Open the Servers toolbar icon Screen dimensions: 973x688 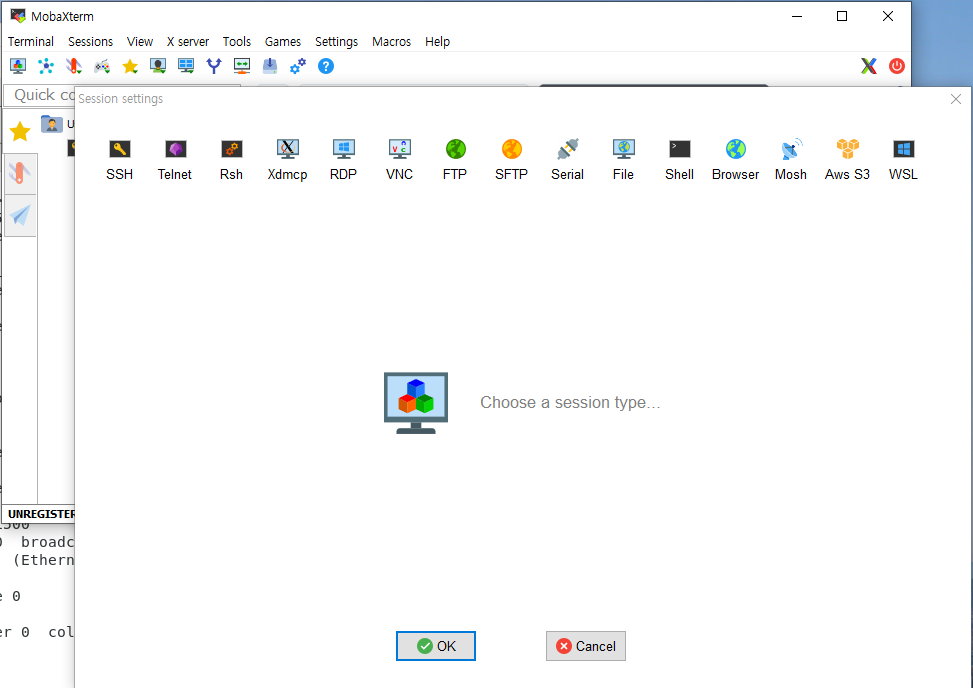tap(46, 66)
